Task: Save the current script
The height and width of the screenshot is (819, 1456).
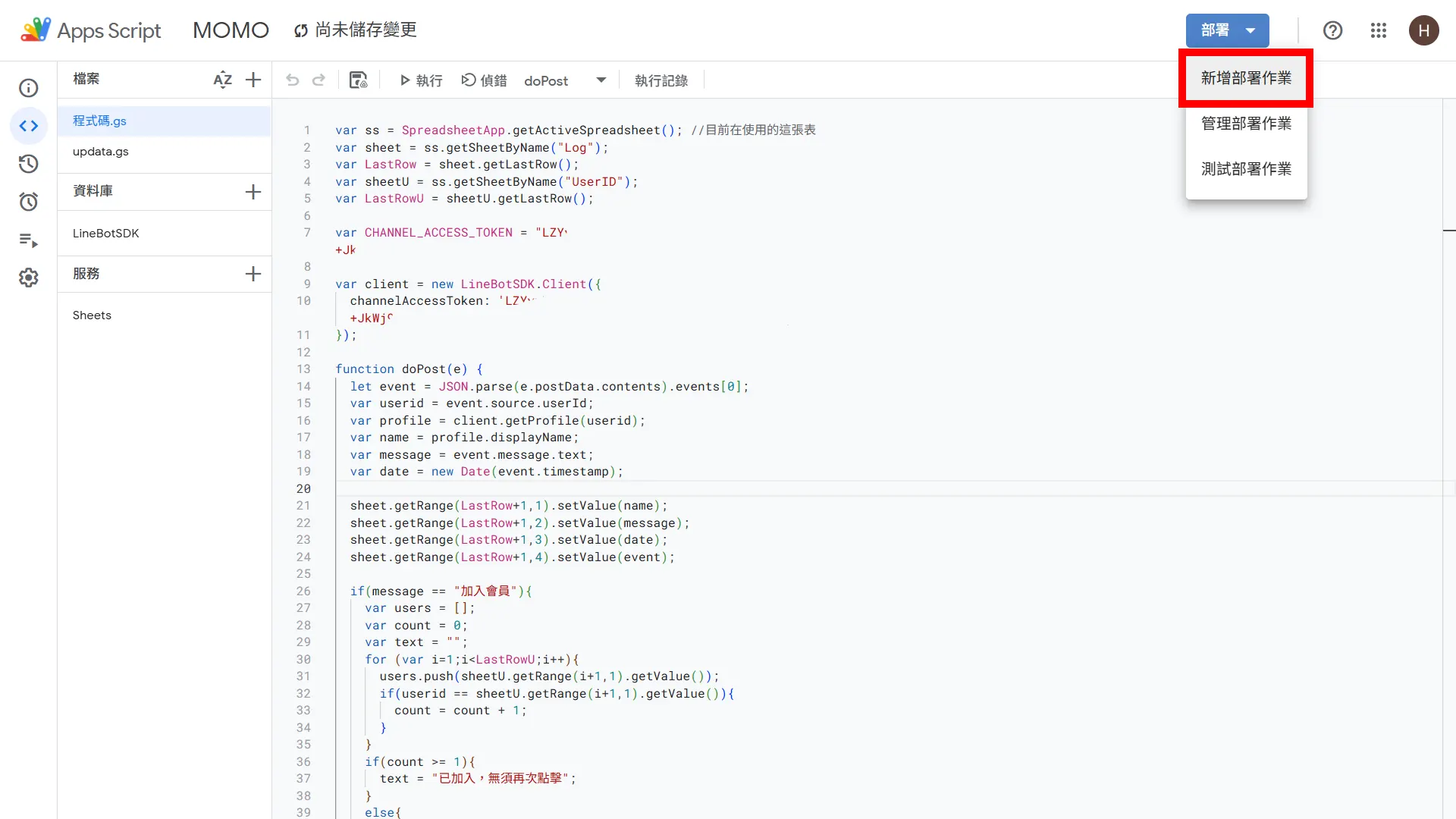Action: coord(358,80)
